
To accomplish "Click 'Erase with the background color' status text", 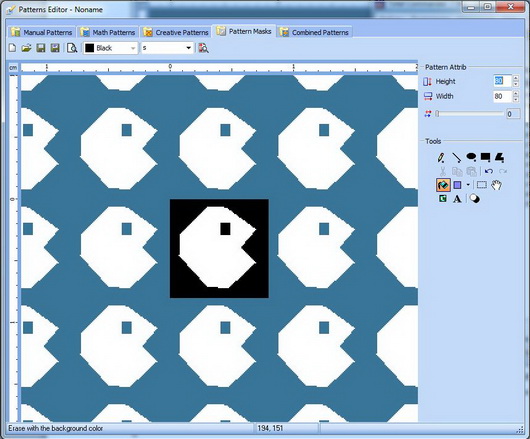I will pos(55,428).
